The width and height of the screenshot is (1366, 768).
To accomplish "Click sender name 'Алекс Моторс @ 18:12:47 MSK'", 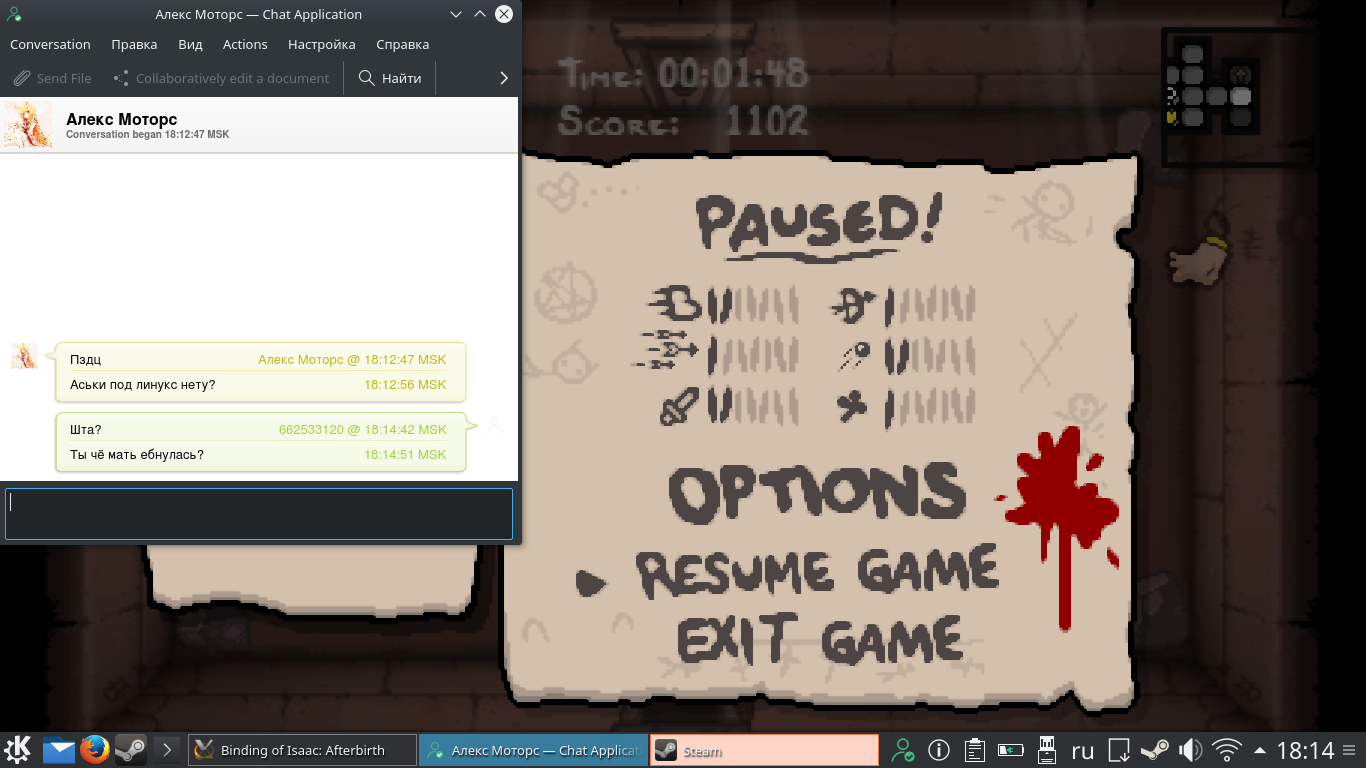I will [352, 360].
